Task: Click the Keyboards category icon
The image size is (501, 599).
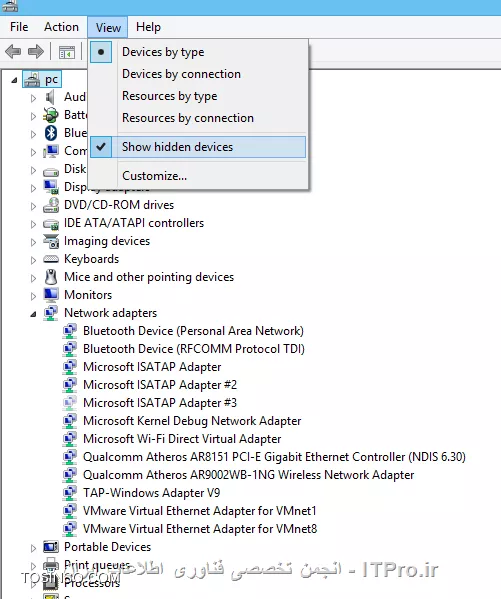Action: coord(50,259)
